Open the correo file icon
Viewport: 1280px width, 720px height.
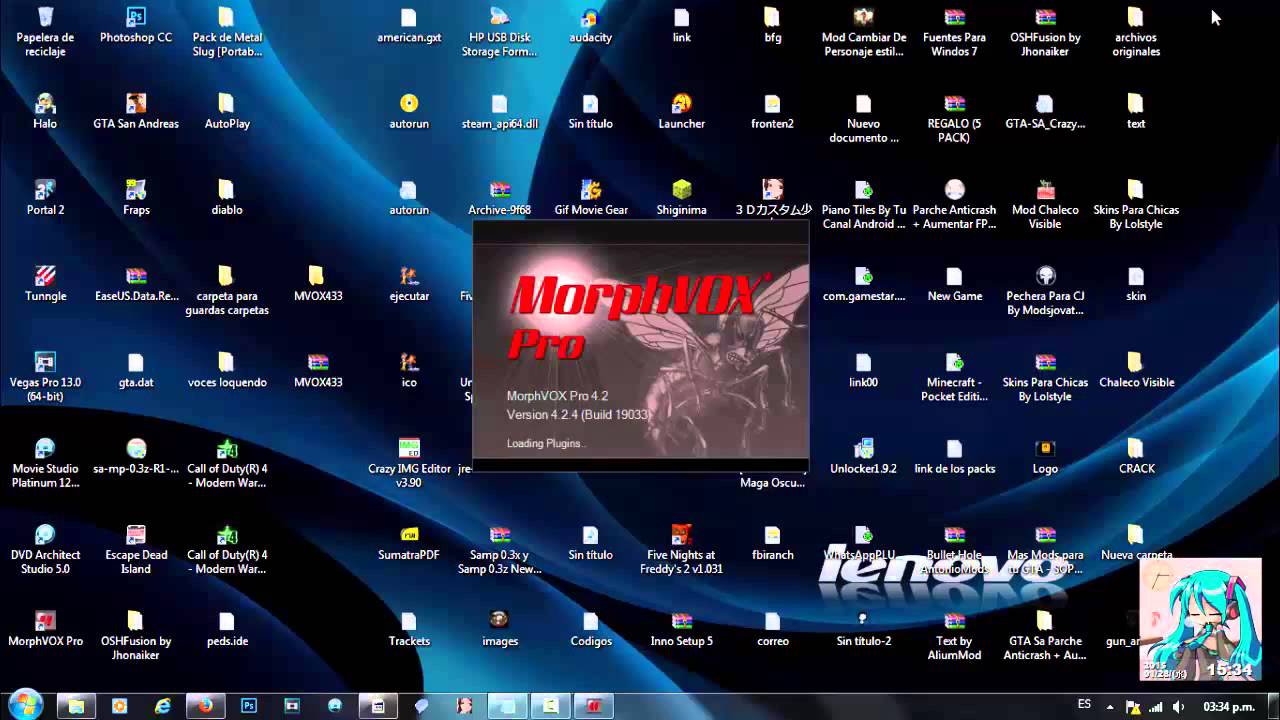(773, 628)
